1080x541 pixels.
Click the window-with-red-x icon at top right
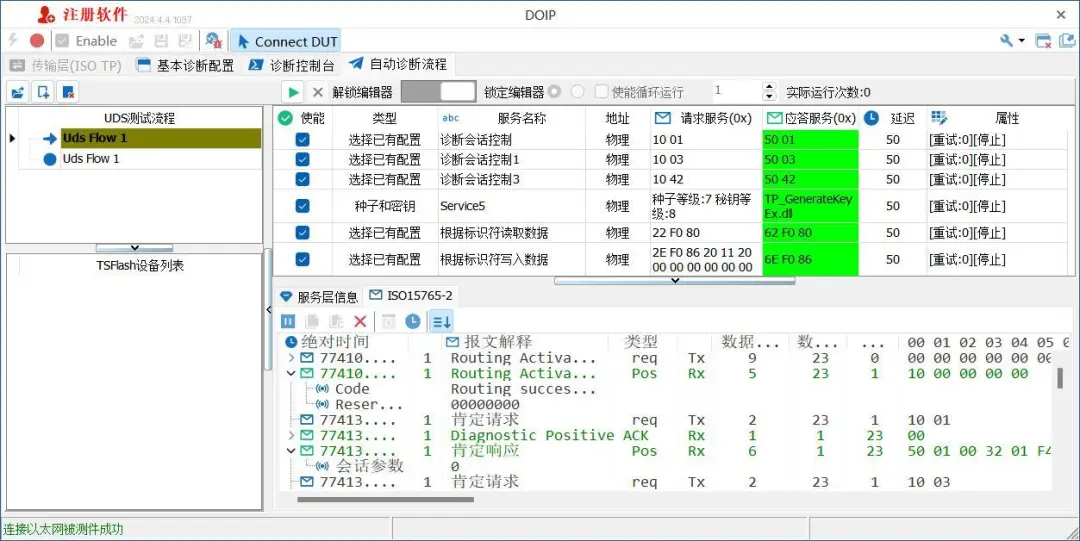[1043, 41]
